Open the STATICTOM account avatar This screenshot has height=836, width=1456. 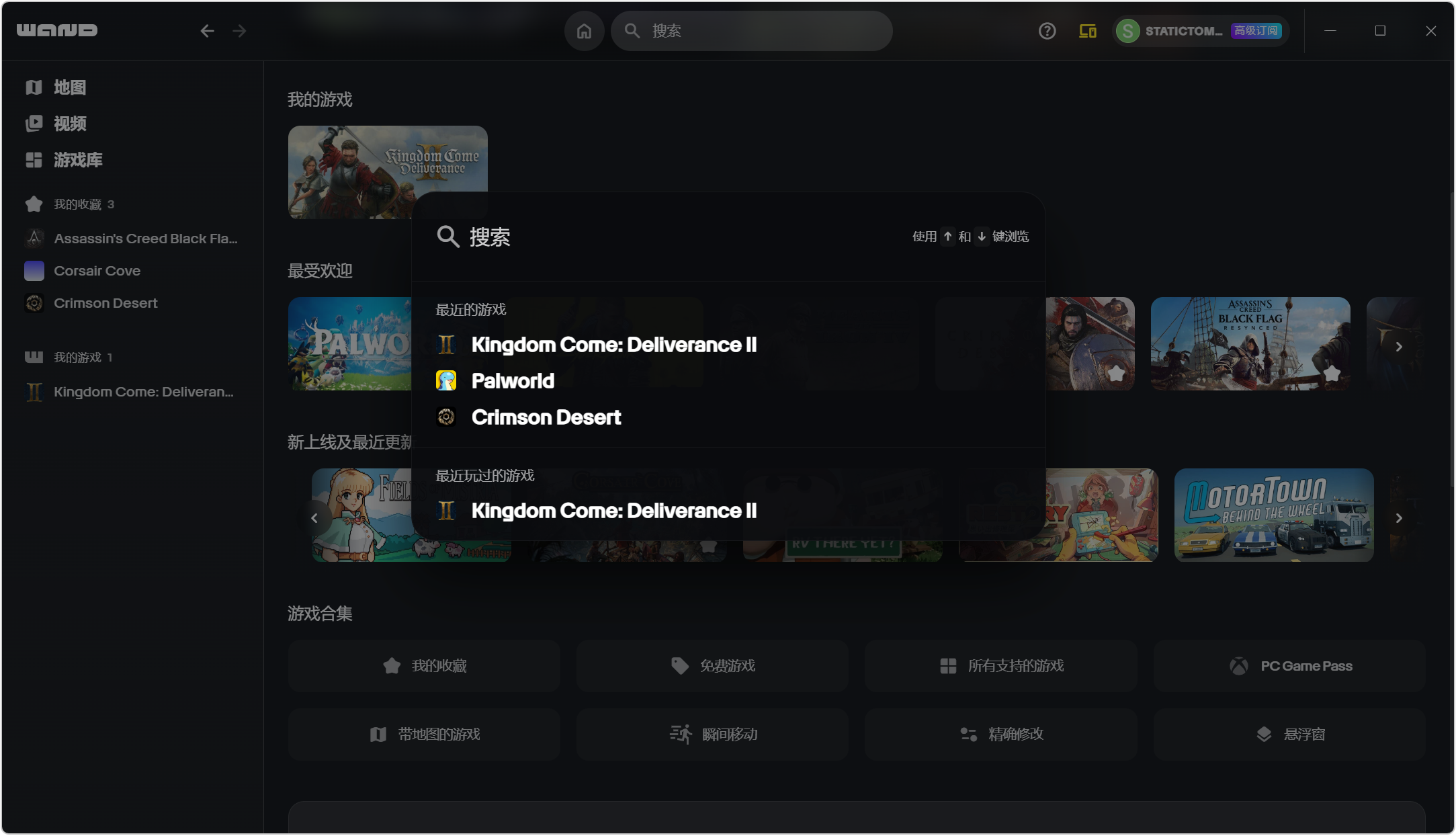(x=1128, y=31)
